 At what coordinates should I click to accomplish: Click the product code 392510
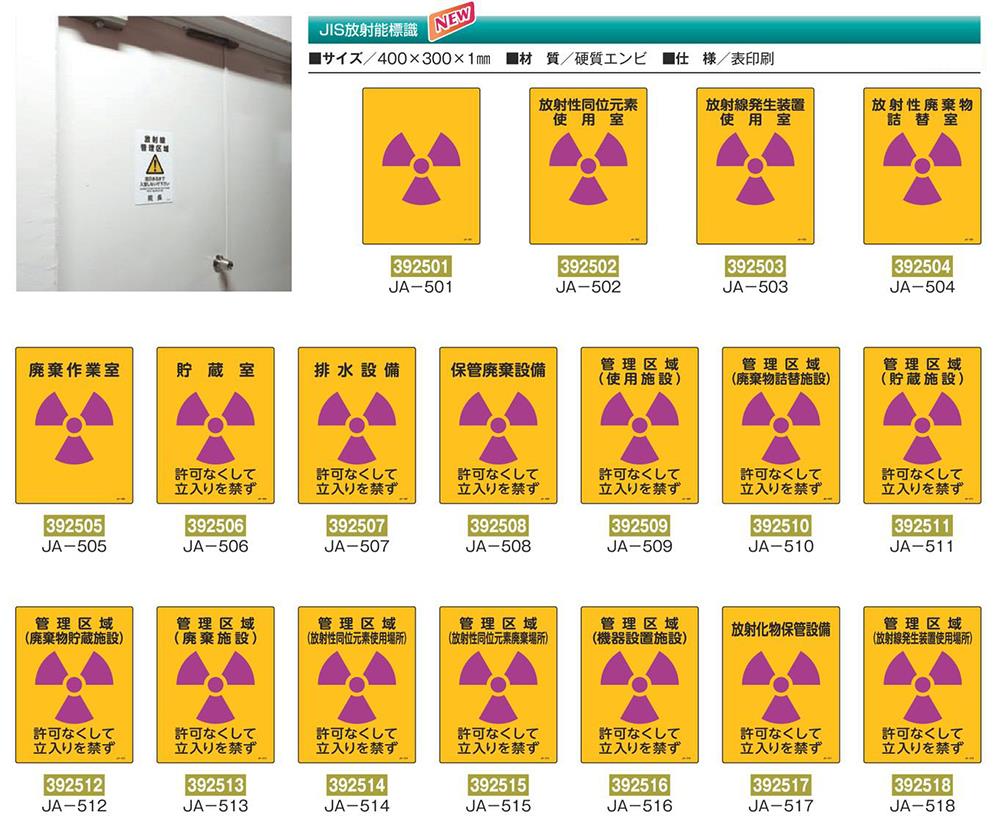pos(780,526)
